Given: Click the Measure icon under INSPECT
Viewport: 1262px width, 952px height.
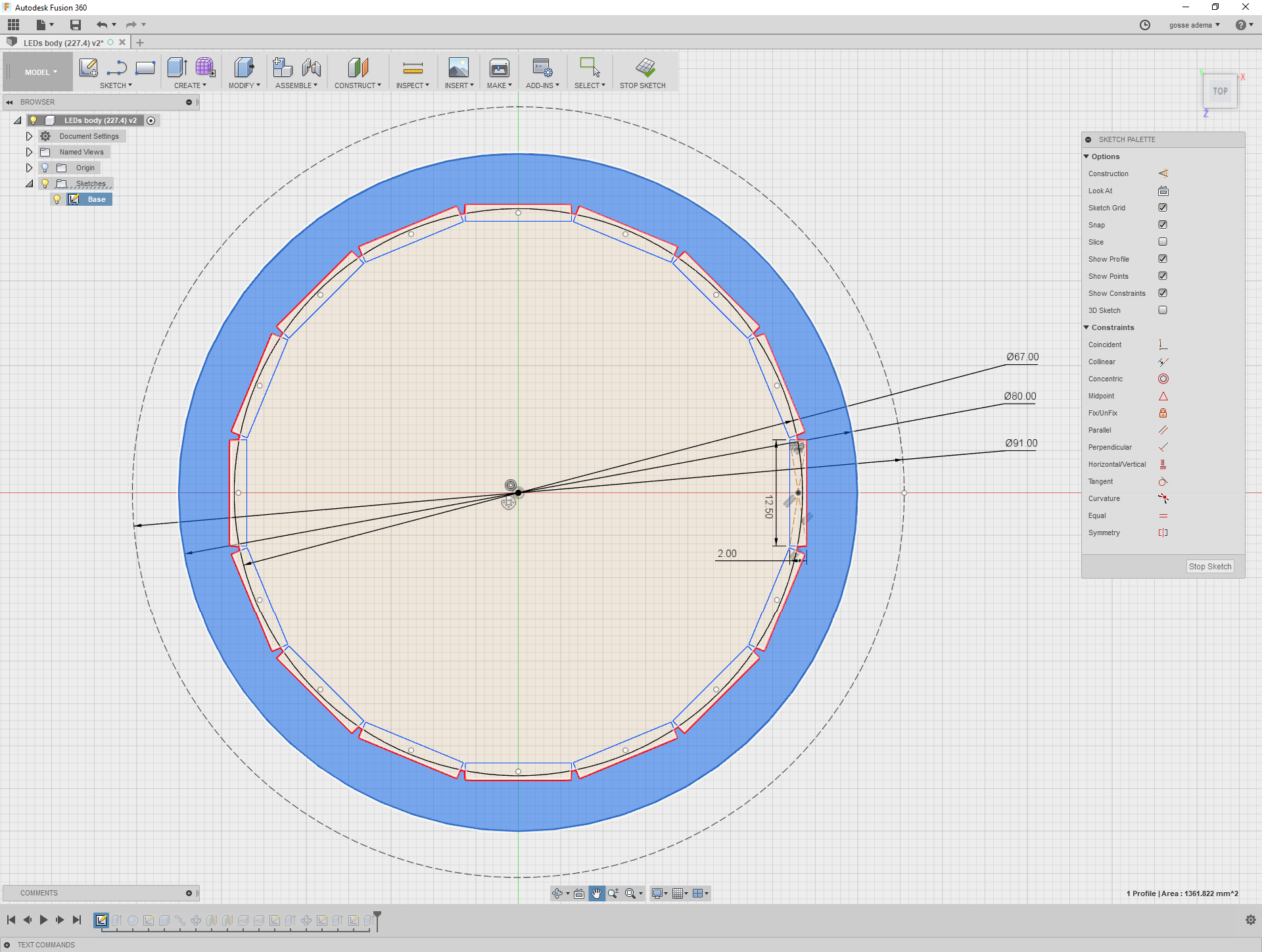Looking at the screenshot, I should tap(412, 68).
